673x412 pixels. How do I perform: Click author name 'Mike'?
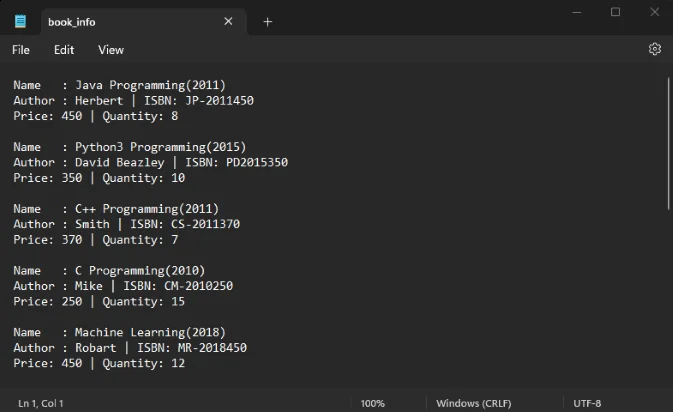89,286
